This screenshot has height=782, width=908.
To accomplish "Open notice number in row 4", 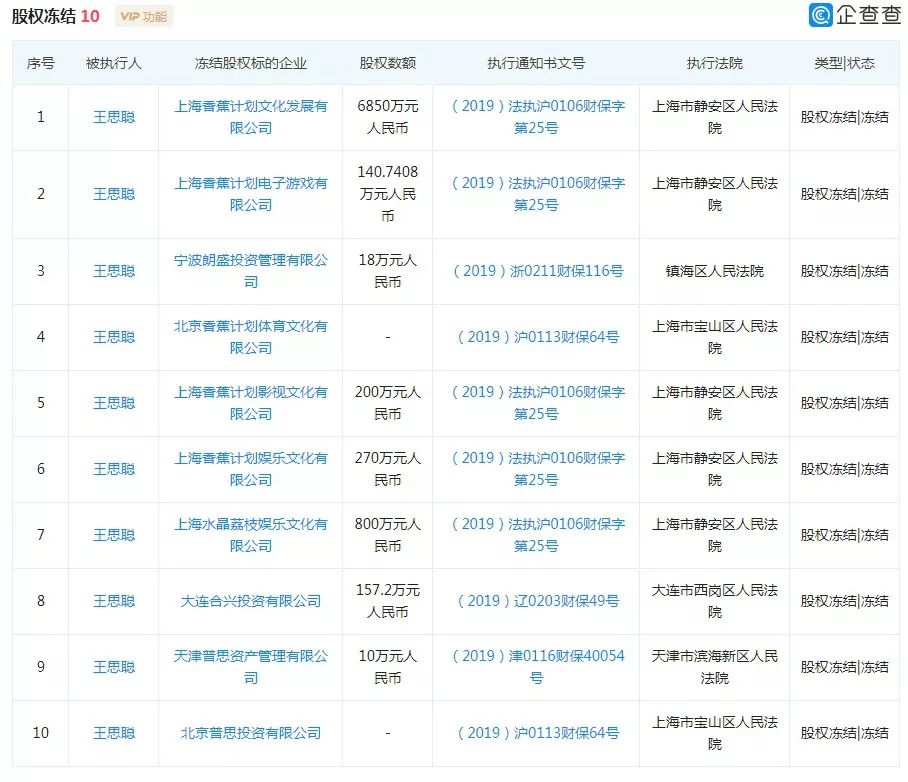I will click(x=536, y=337).
